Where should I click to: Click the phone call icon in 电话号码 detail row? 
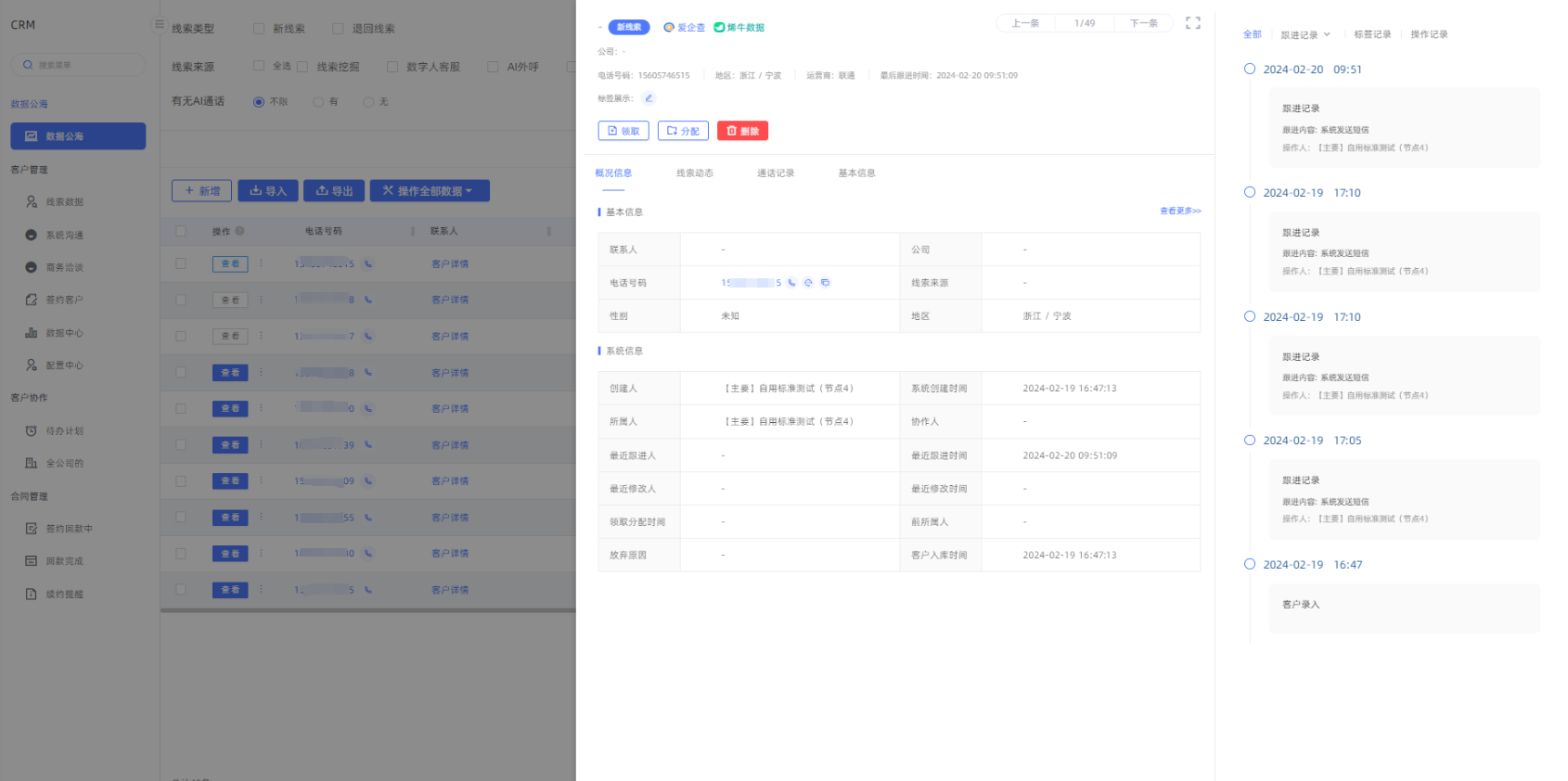pyautogui.click(x=791, y=283)
